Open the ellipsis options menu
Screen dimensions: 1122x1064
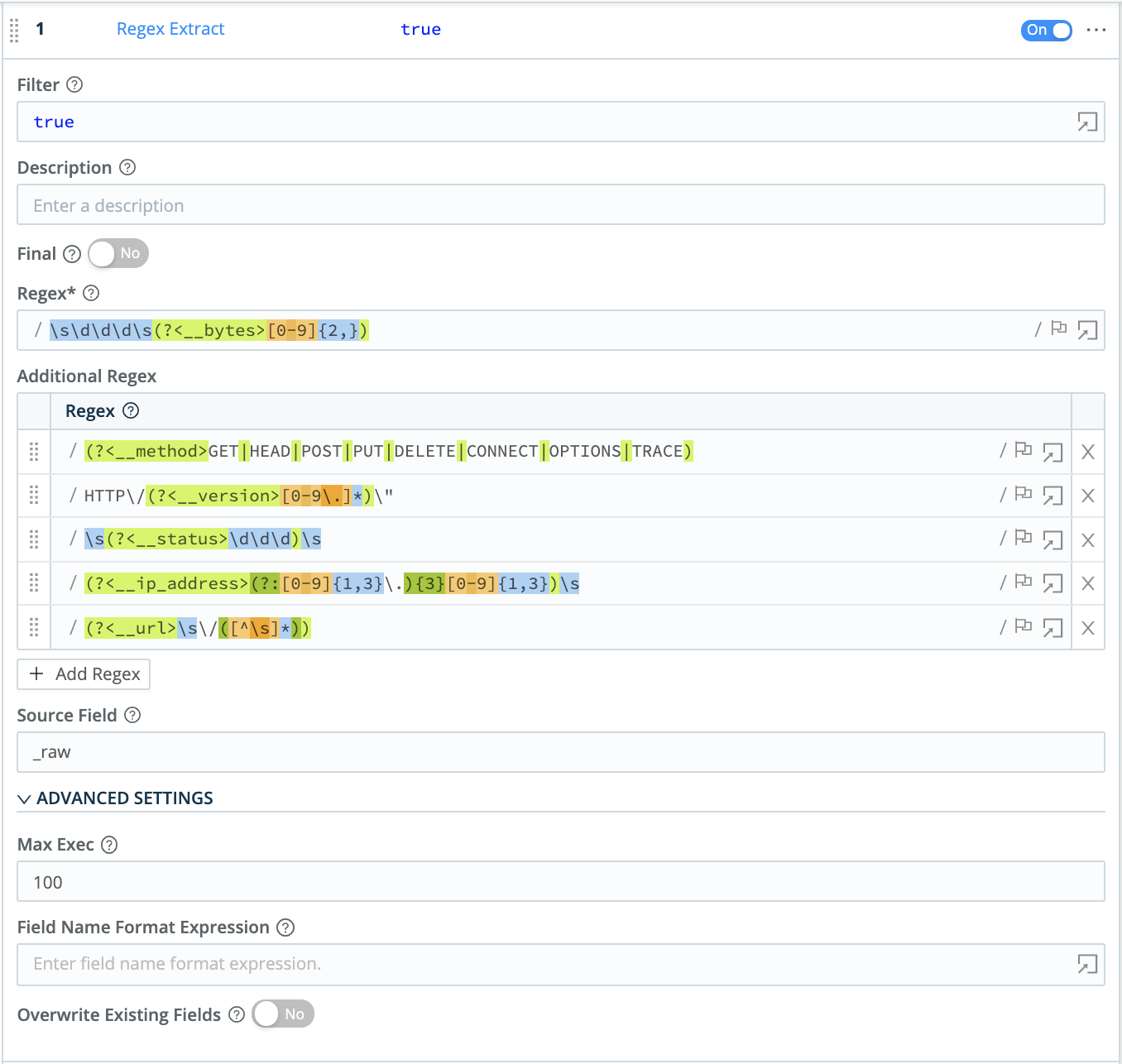point(1096,30)
